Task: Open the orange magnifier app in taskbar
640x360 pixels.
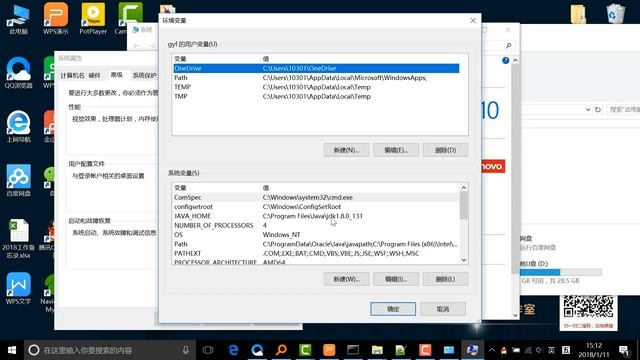Action: [x=281, y=350]
